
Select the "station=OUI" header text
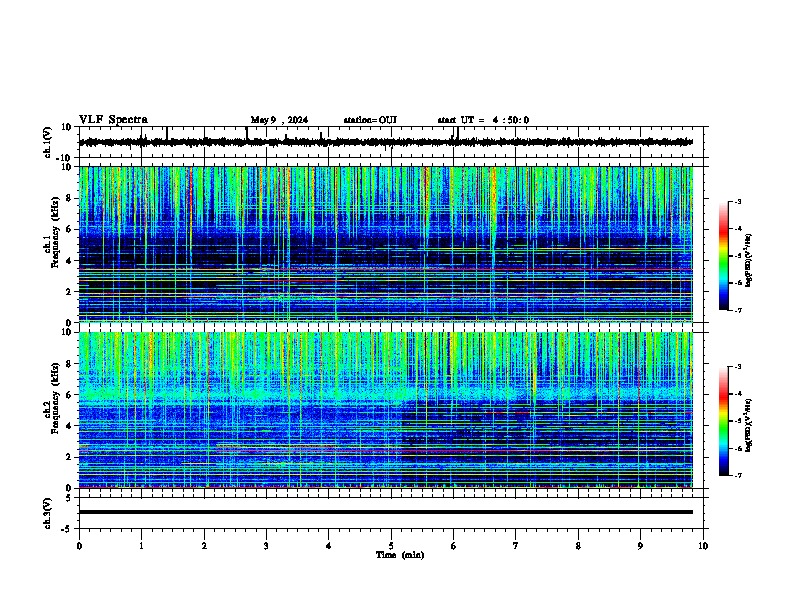[x=370, y=120]
